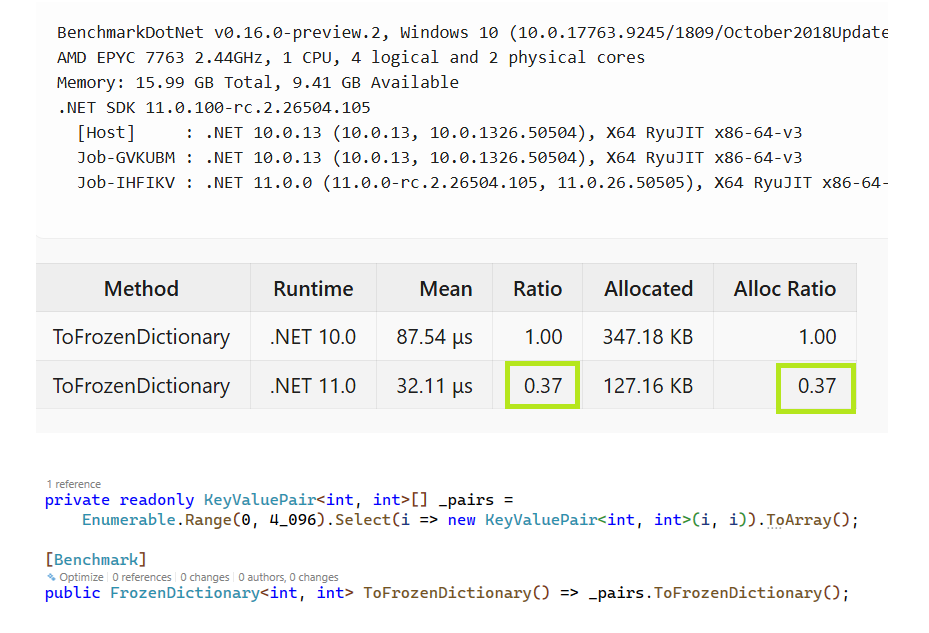Click the Alloc Ratio column header

point(784,289)
